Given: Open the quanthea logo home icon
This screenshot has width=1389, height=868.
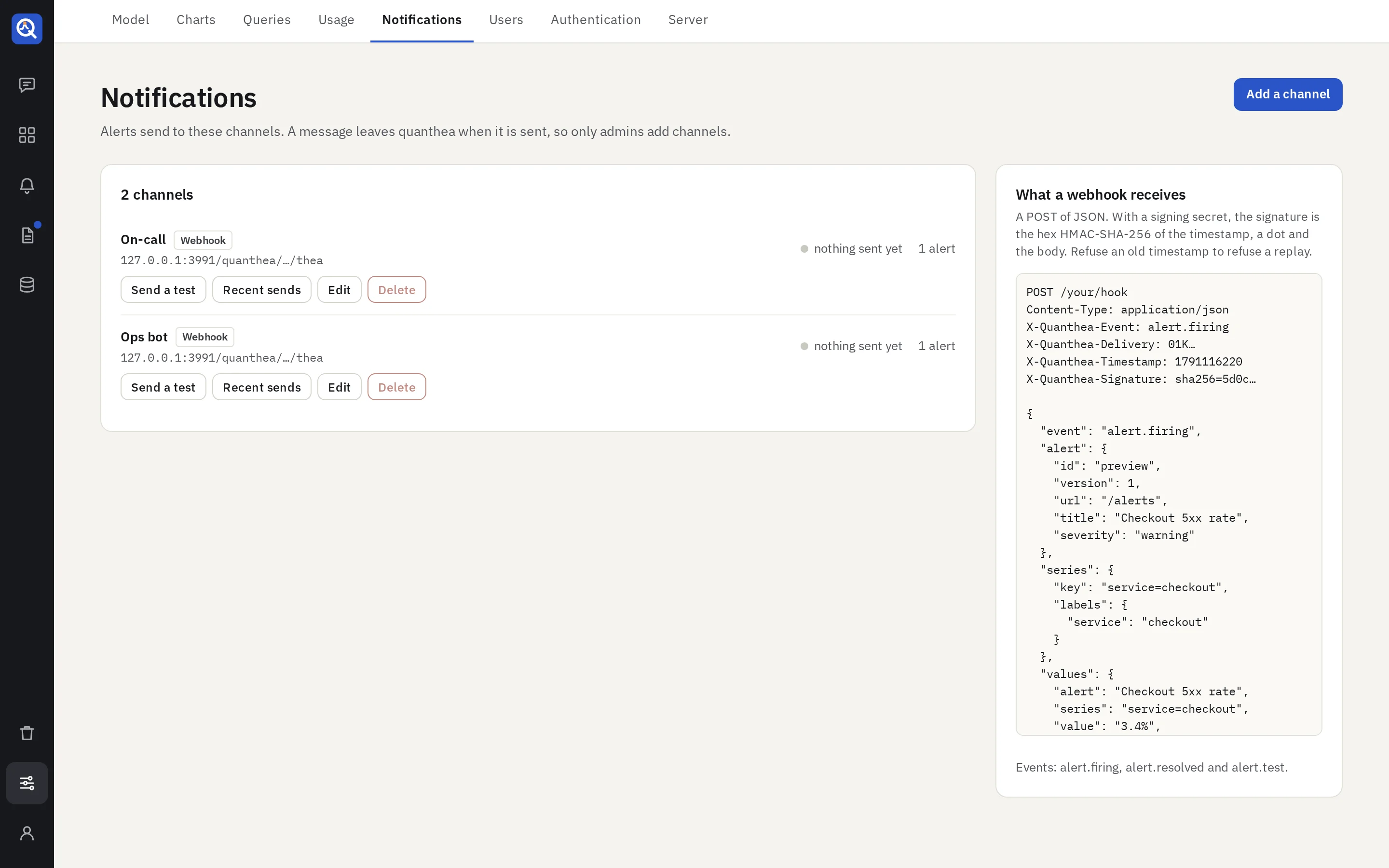Looking at the screenshot, I should 27,29.
